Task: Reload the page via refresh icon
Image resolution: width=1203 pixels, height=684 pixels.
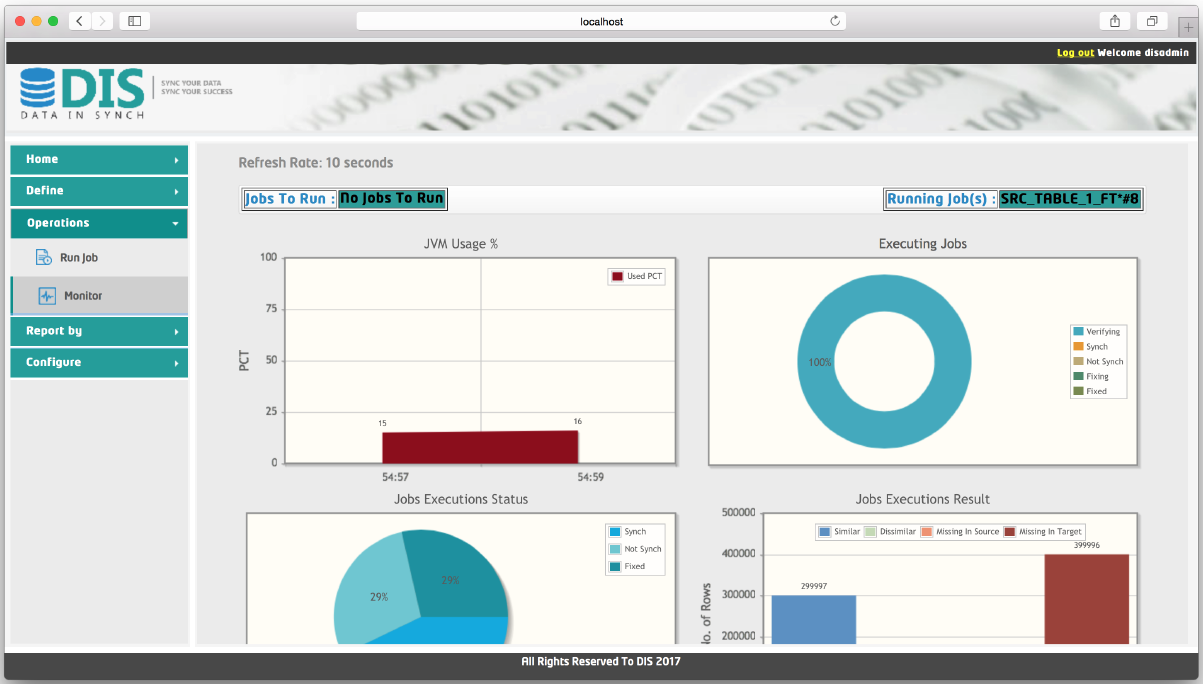Action: pyautogui.click(x=835, y=21)
